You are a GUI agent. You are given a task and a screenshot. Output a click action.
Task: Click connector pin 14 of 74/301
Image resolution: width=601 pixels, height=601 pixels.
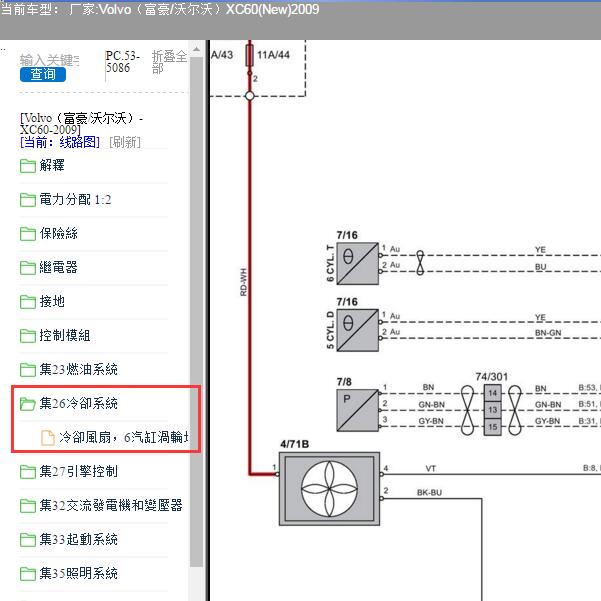tap(493, 393)
